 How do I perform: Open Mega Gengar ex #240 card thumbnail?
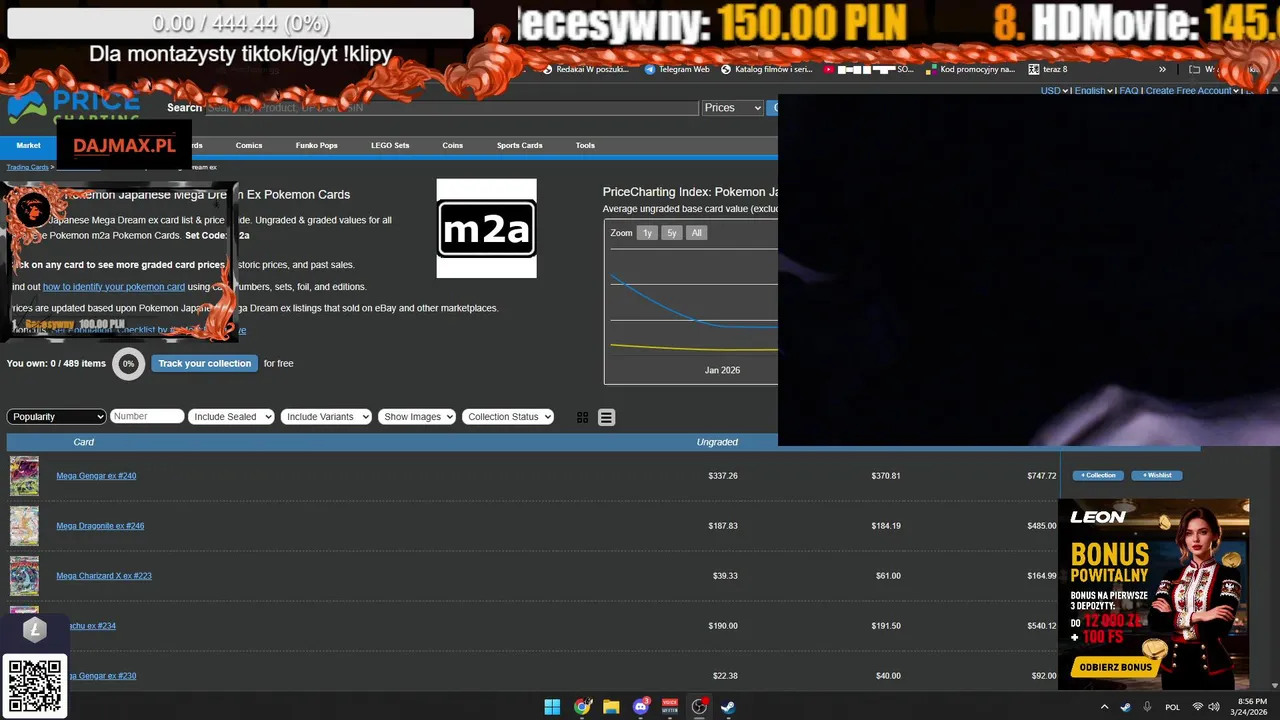24,476
